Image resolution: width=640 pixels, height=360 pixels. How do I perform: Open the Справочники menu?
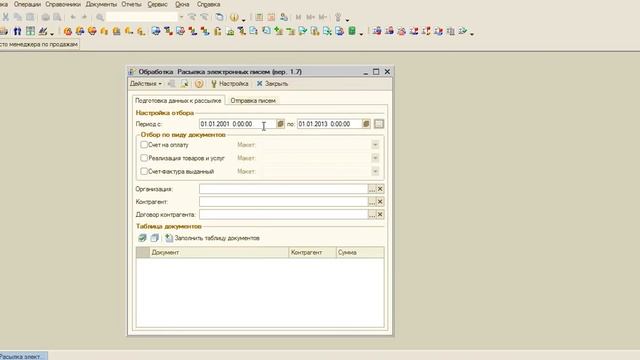[x=63, y=4]
